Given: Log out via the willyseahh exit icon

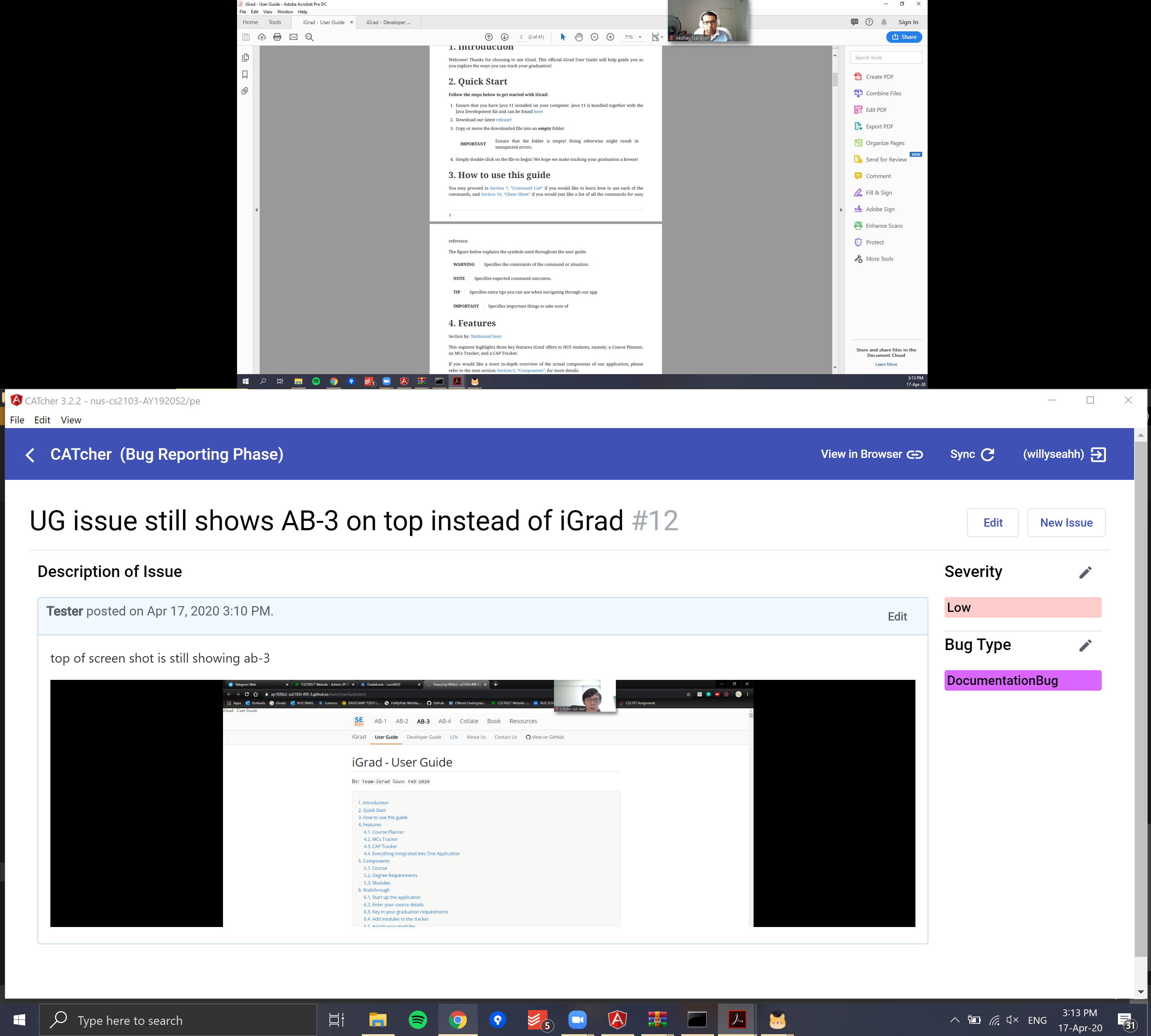Looking at the screenshot, I should coord(1098,454).
